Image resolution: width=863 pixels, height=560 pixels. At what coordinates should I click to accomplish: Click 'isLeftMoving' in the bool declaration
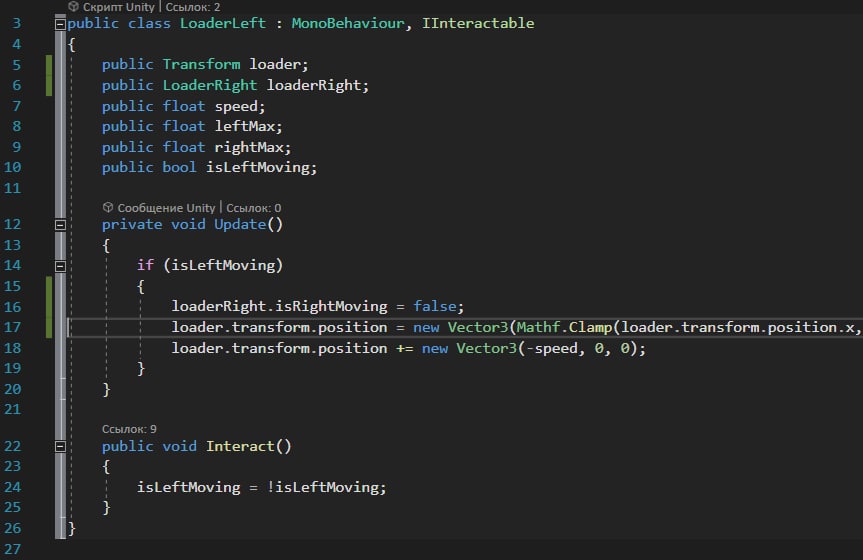(x=258, y=167)
